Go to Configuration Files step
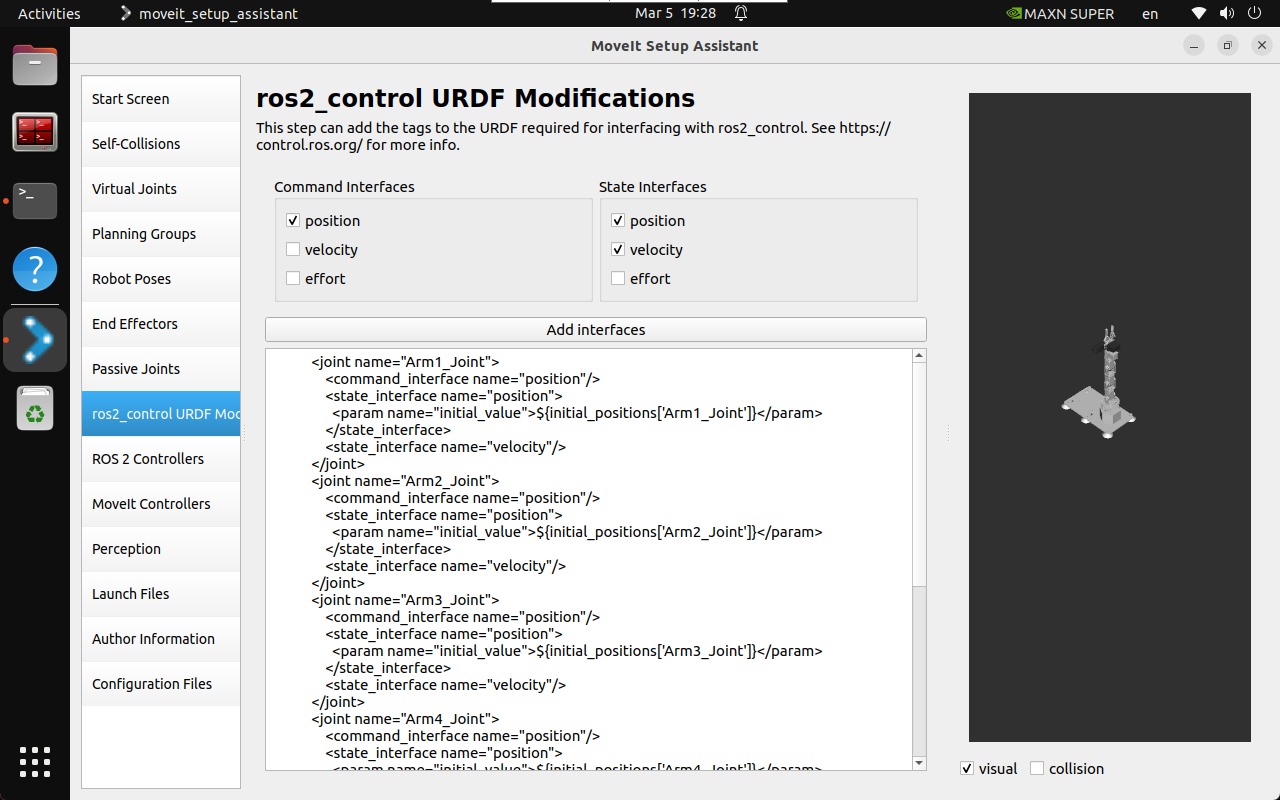Viewport: 1280px width, 800px height. (161, 684)
